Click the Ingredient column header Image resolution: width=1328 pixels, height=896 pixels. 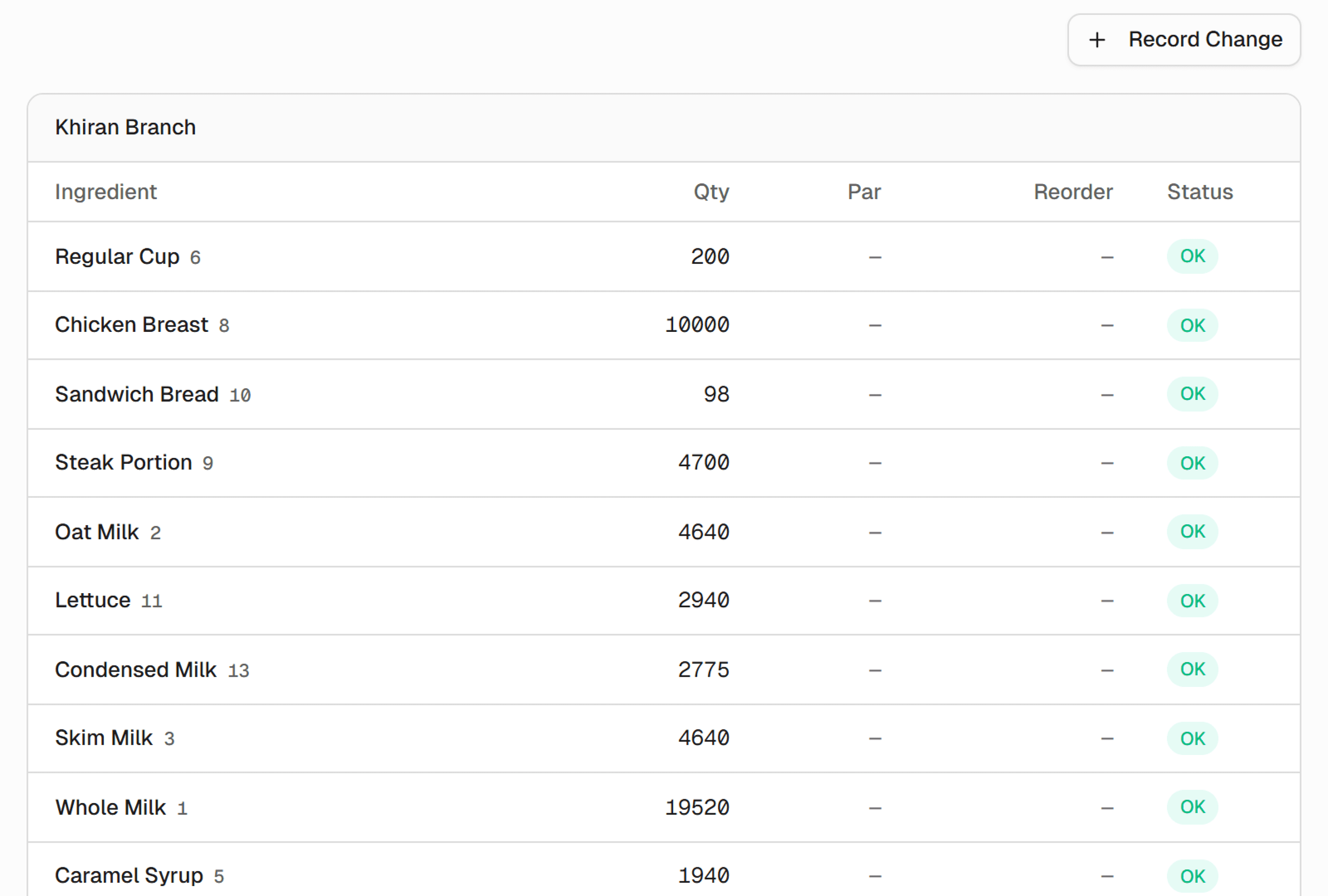[x=106, y=192]
